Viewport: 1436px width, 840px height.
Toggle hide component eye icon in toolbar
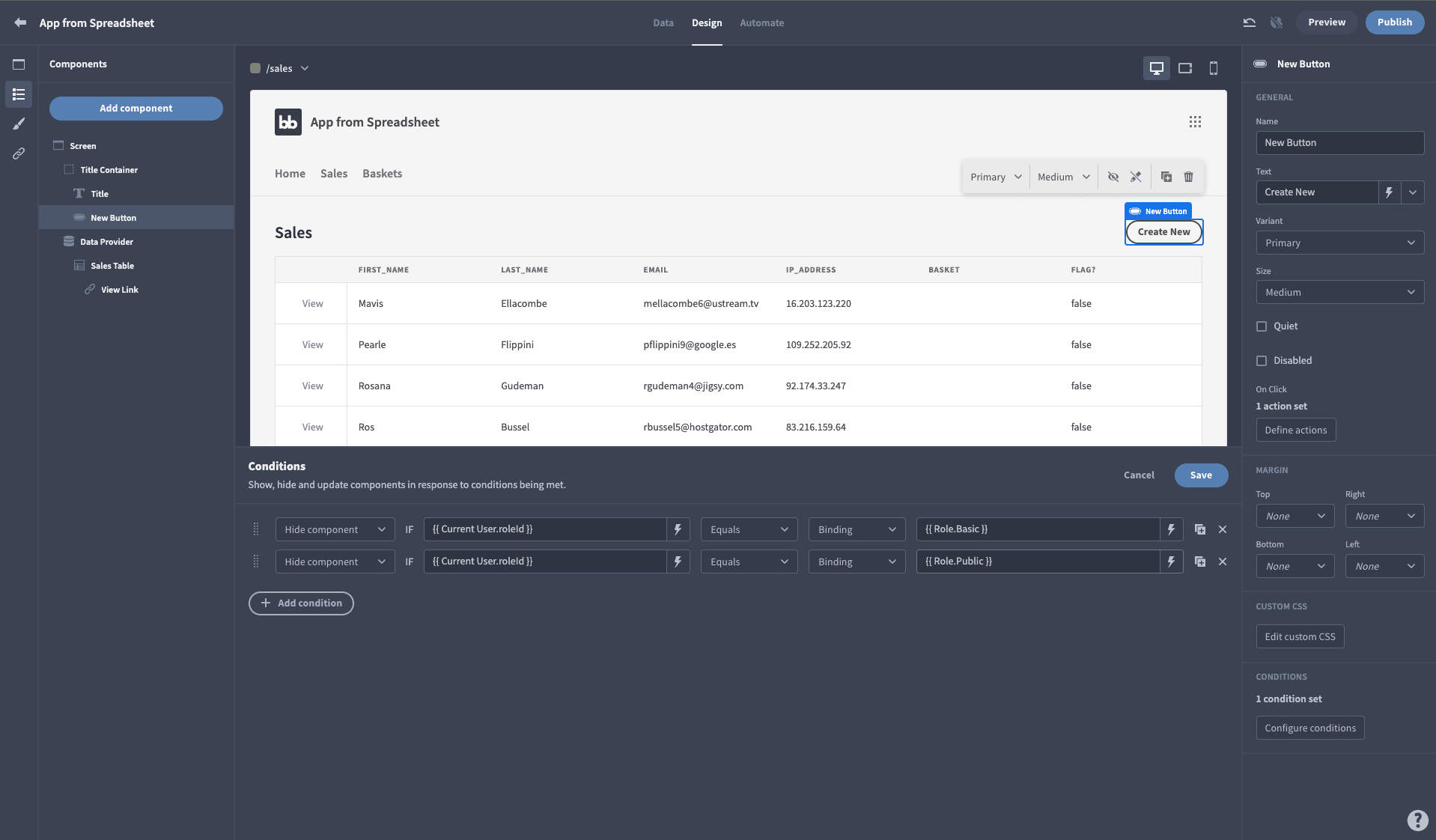[1113, 177]
